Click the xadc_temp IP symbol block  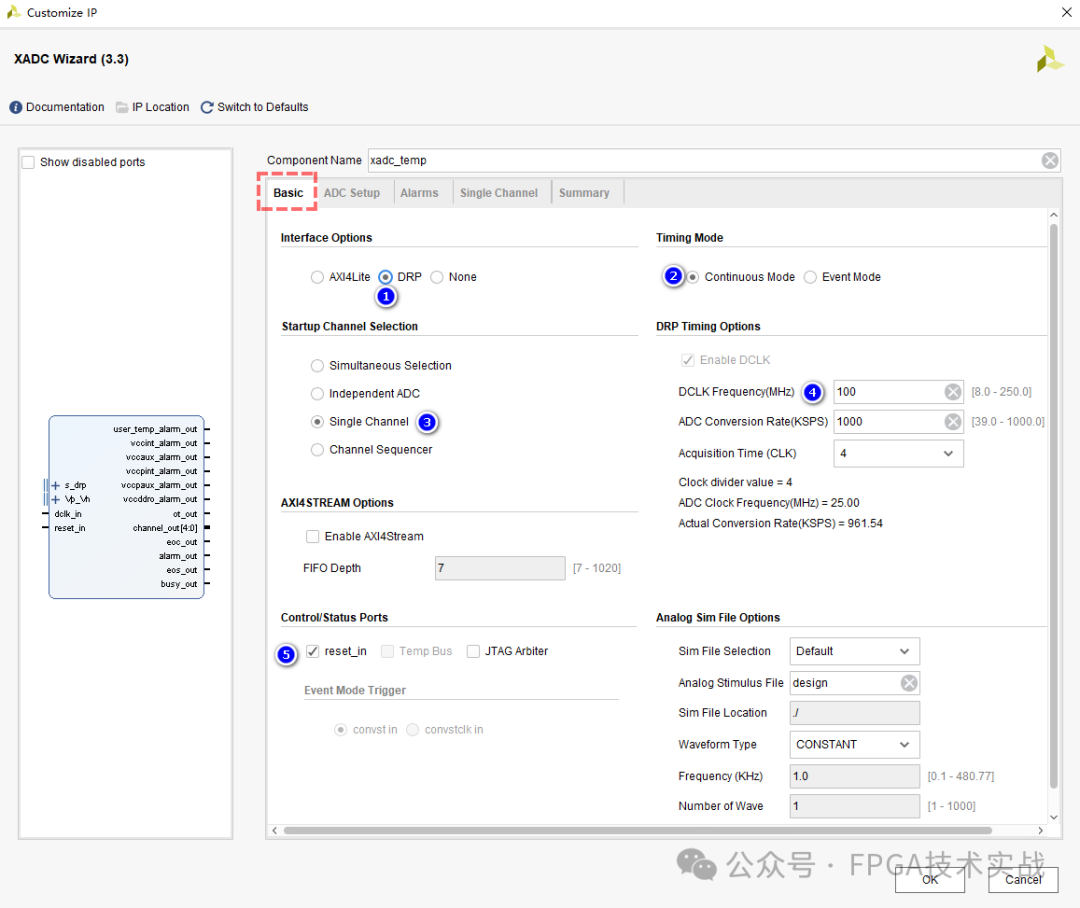tap(127, 507)
